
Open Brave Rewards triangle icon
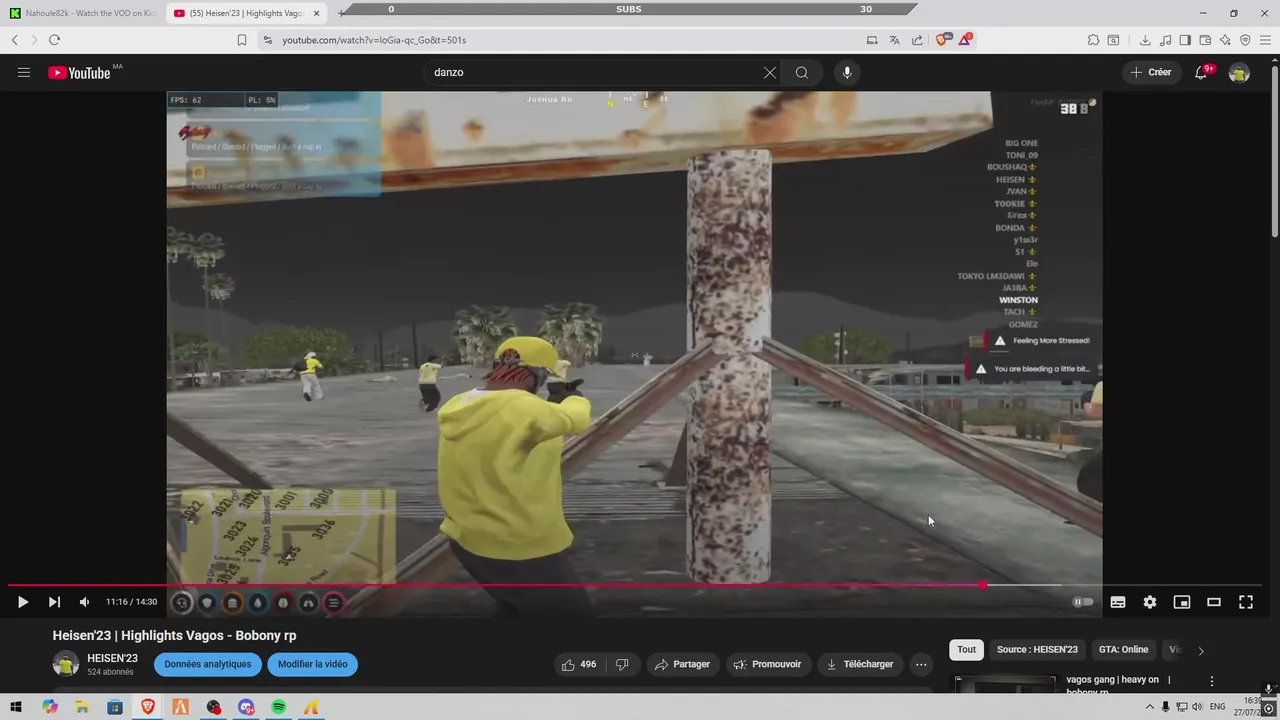coord(965,40)
